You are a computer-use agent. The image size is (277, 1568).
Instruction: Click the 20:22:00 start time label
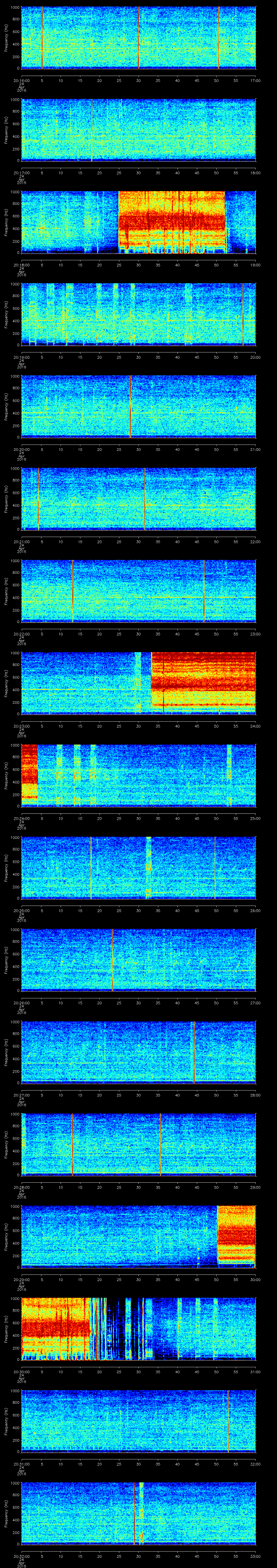(x=21, y=634)
